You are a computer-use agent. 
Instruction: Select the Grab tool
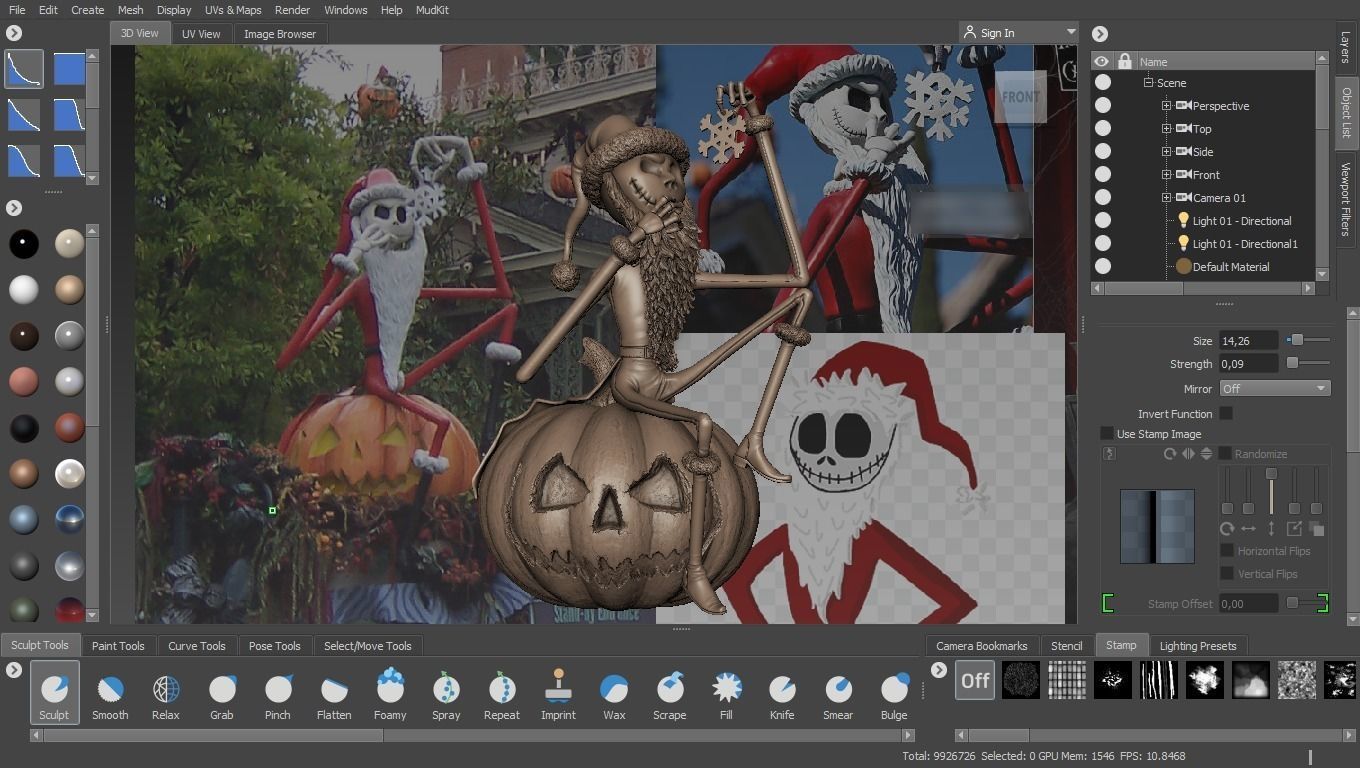click(x=222, y=693)
